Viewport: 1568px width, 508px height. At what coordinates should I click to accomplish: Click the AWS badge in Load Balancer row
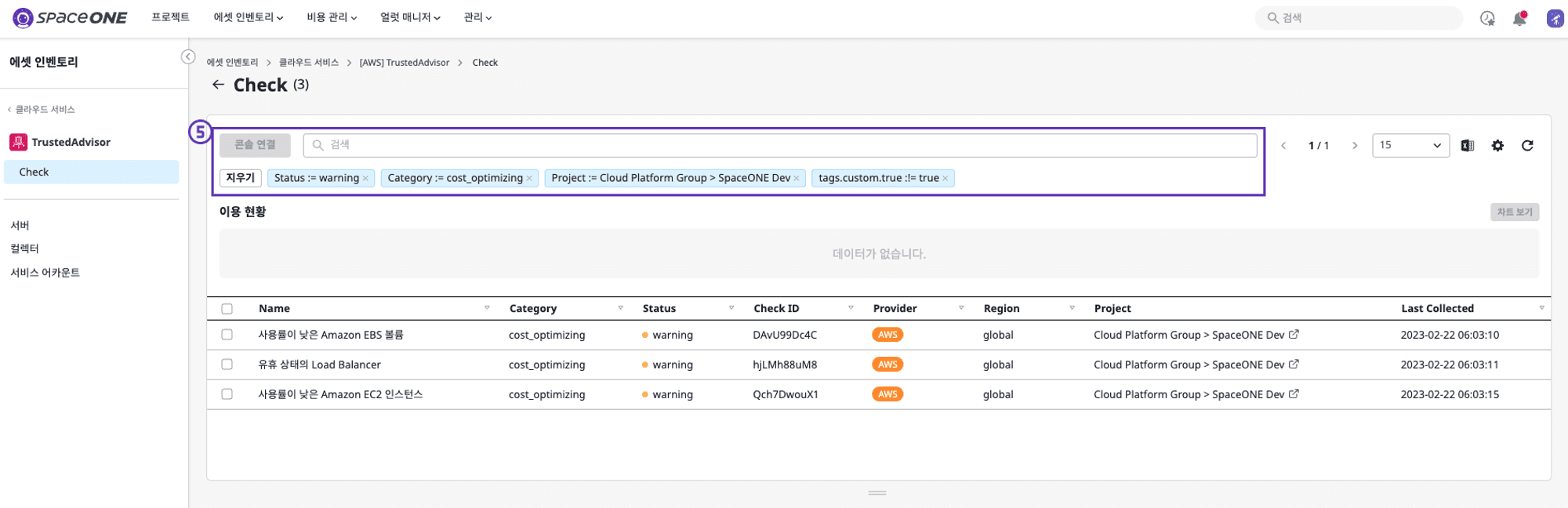[x=887, y=365]
